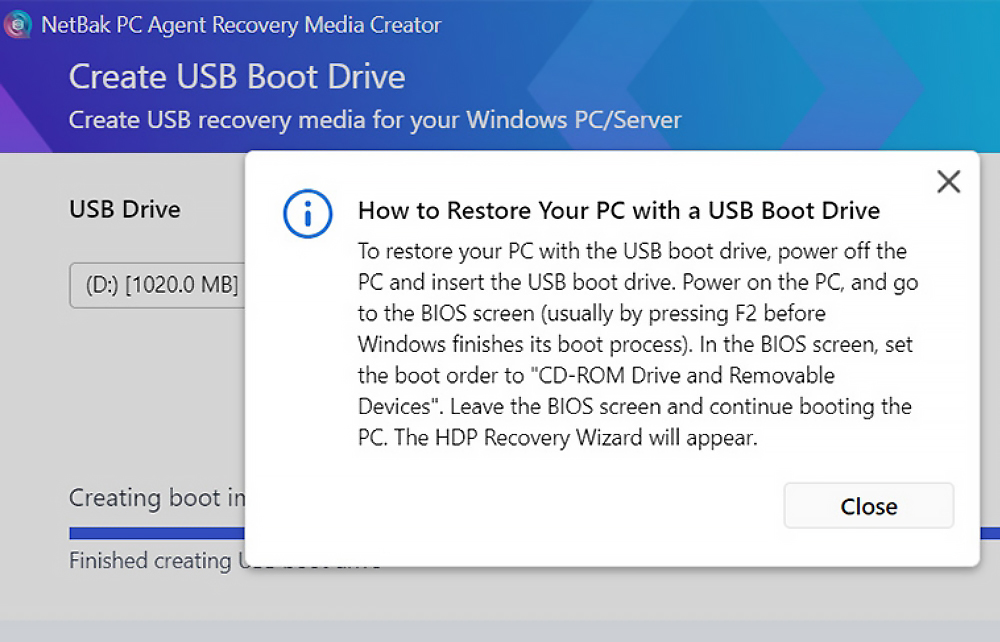This screenshot has height=642, width=1000.
Task: Click the "Create USB recovery media" subtitle text
Action: (375, 120)
